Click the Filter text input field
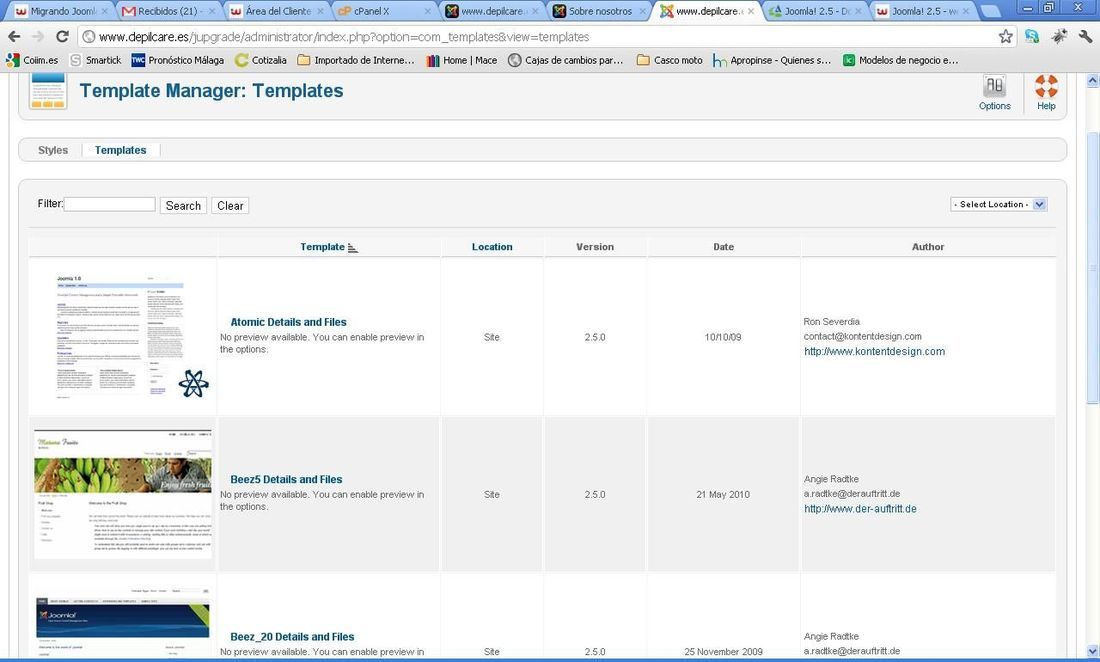Image resolution: width=1100 pixels, height=662 pixels. click(x=109, y=204)
